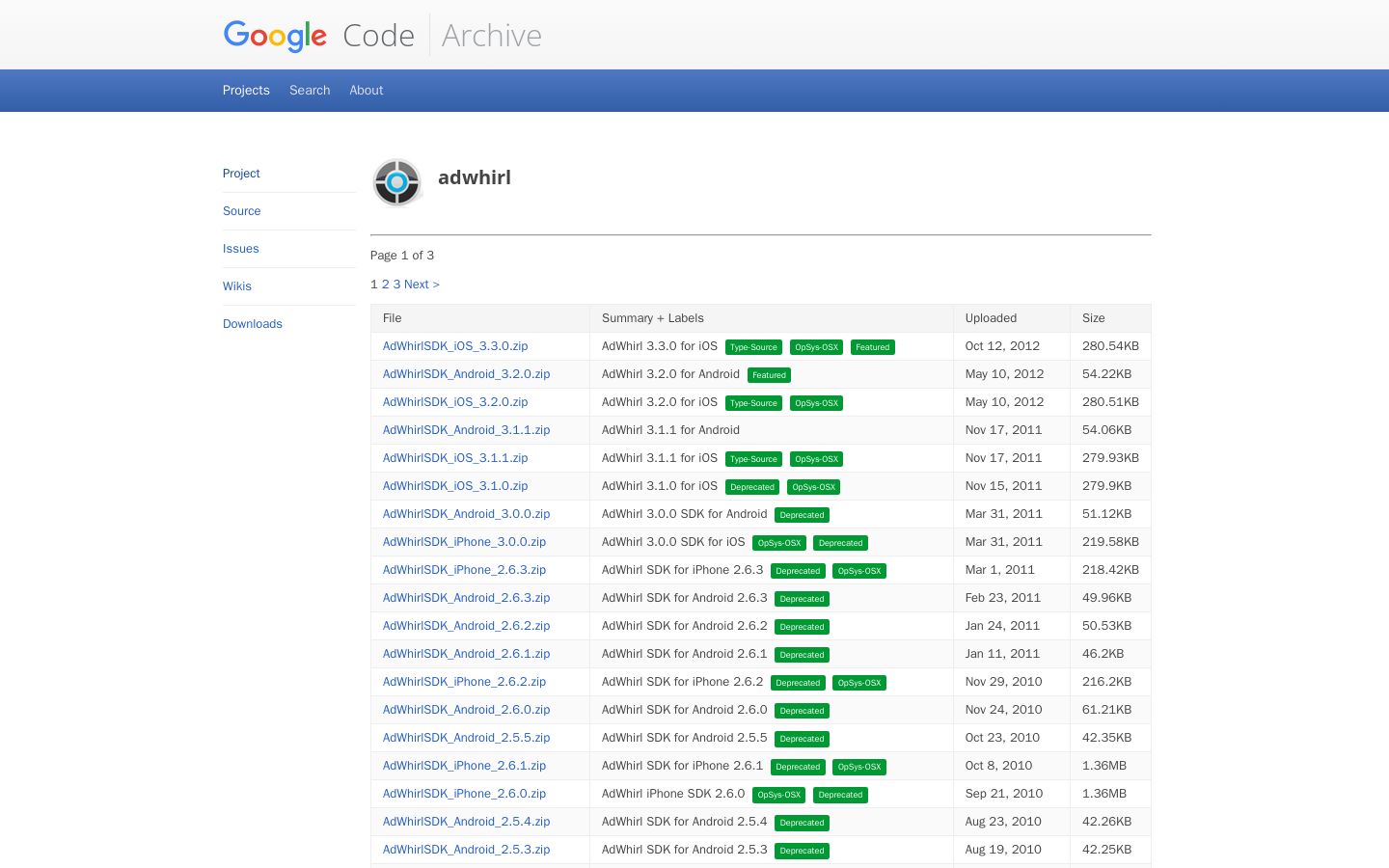The height and width of the screenshot is (868, 1389).
Task: Click the Type-Source label on AdWhirl 3.2.0 for iOS
Action: pos(753,403)
